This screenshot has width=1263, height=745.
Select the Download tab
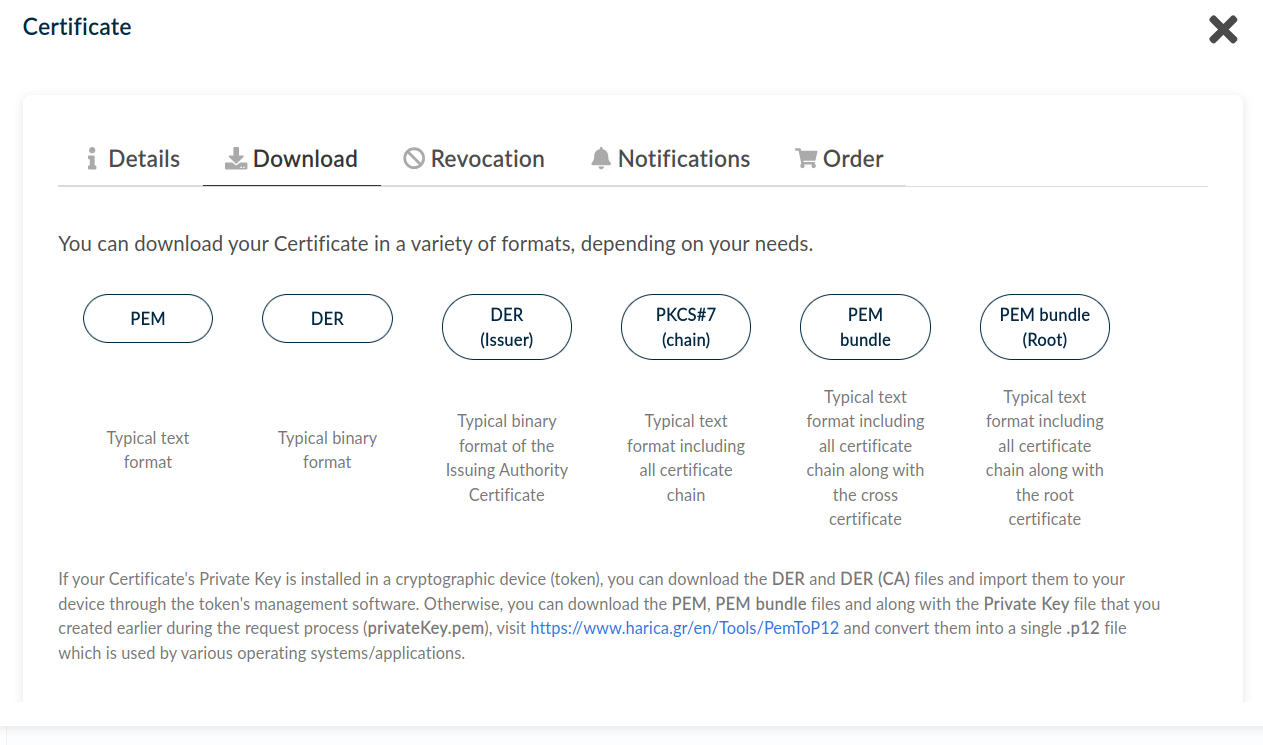pos(306,158)
